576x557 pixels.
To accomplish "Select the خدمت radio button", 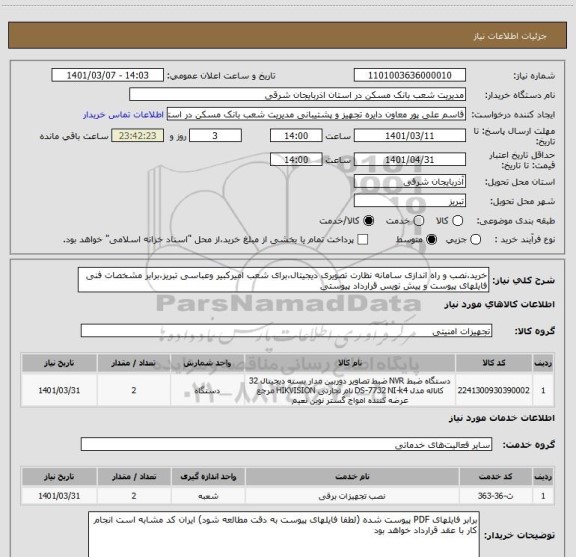I will point(419,221).
